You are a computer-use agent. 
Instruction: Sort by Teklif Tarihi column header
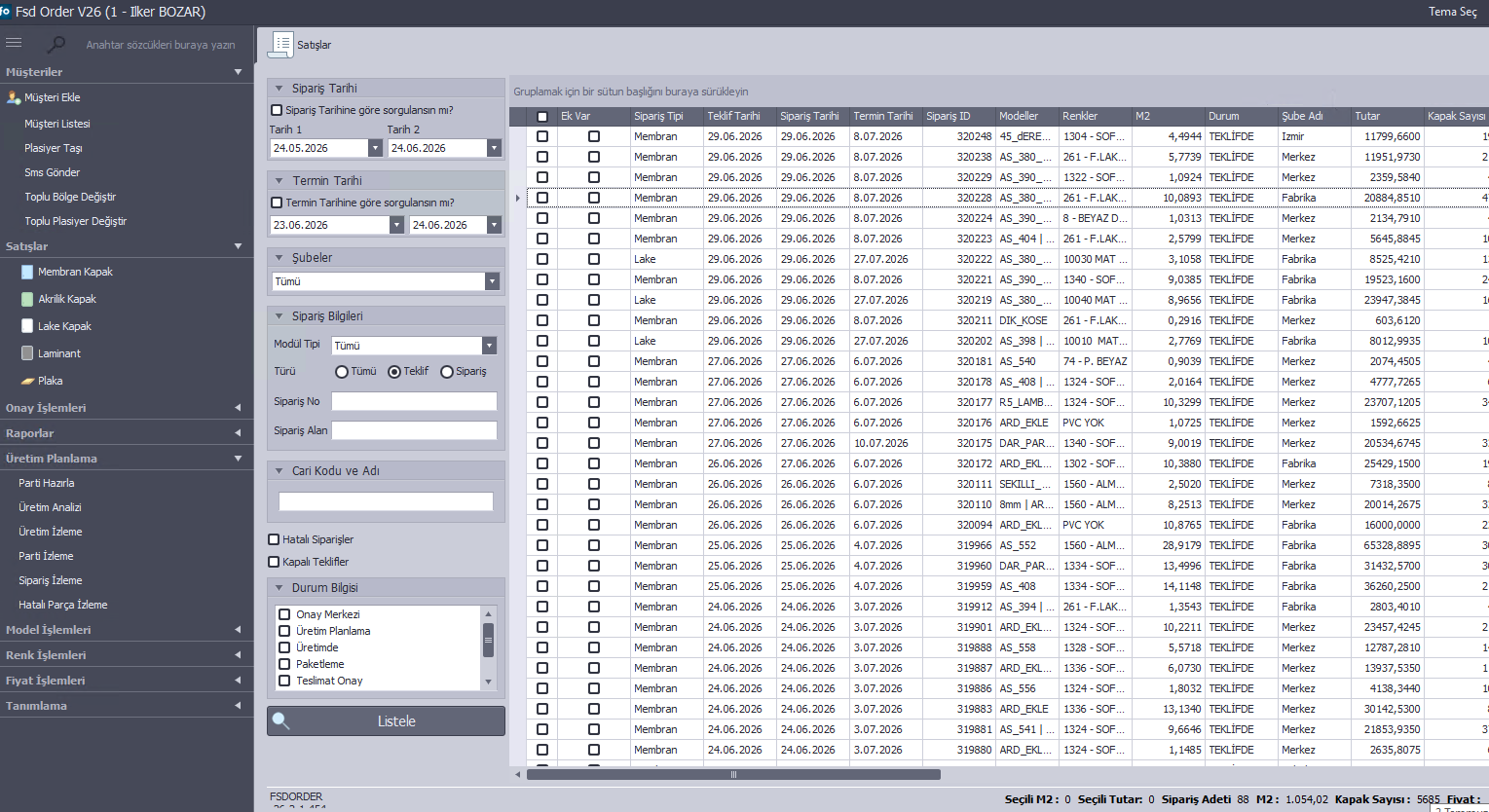click(739, 116)
